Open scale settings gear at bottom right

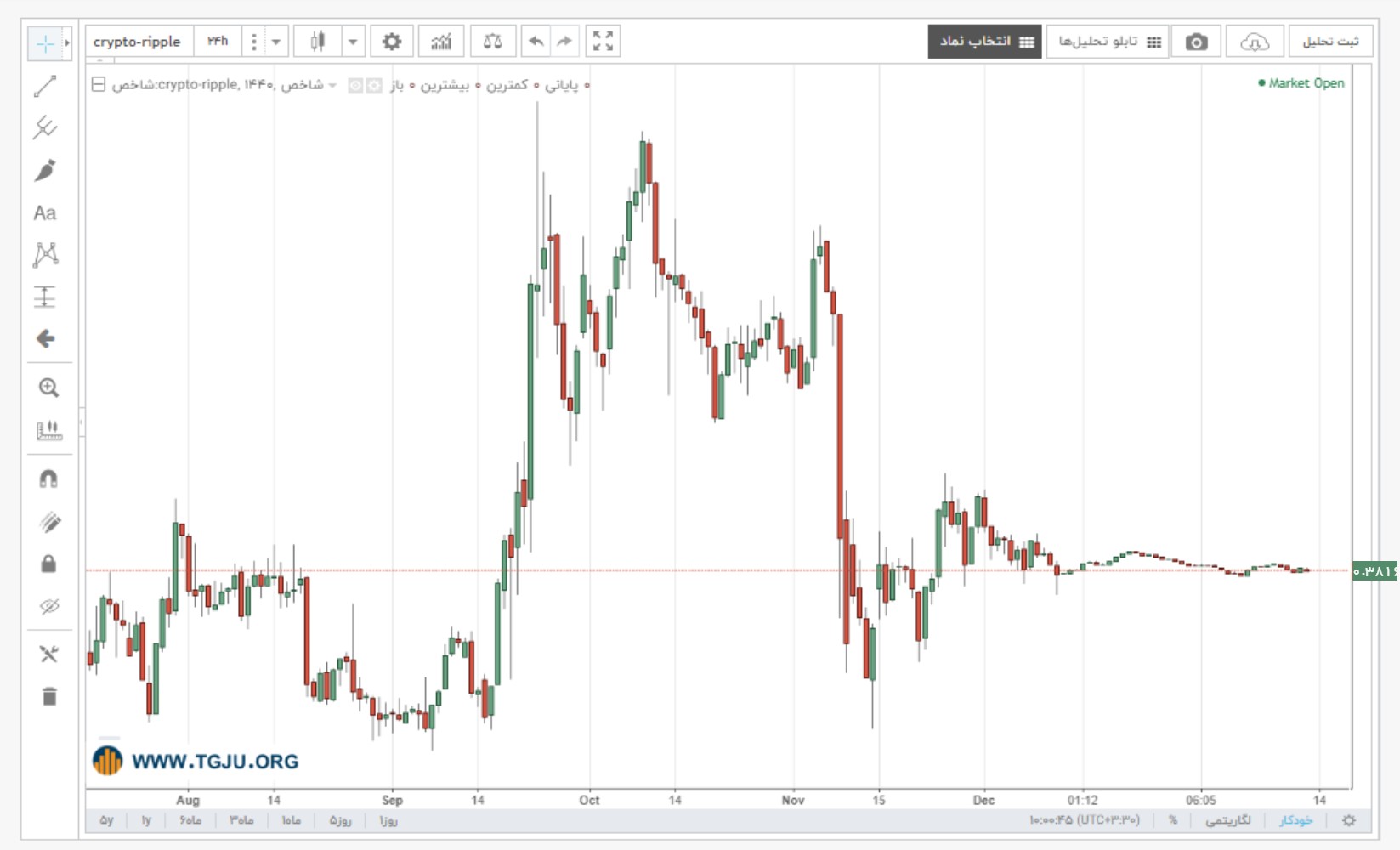[x=1349, y=820]
